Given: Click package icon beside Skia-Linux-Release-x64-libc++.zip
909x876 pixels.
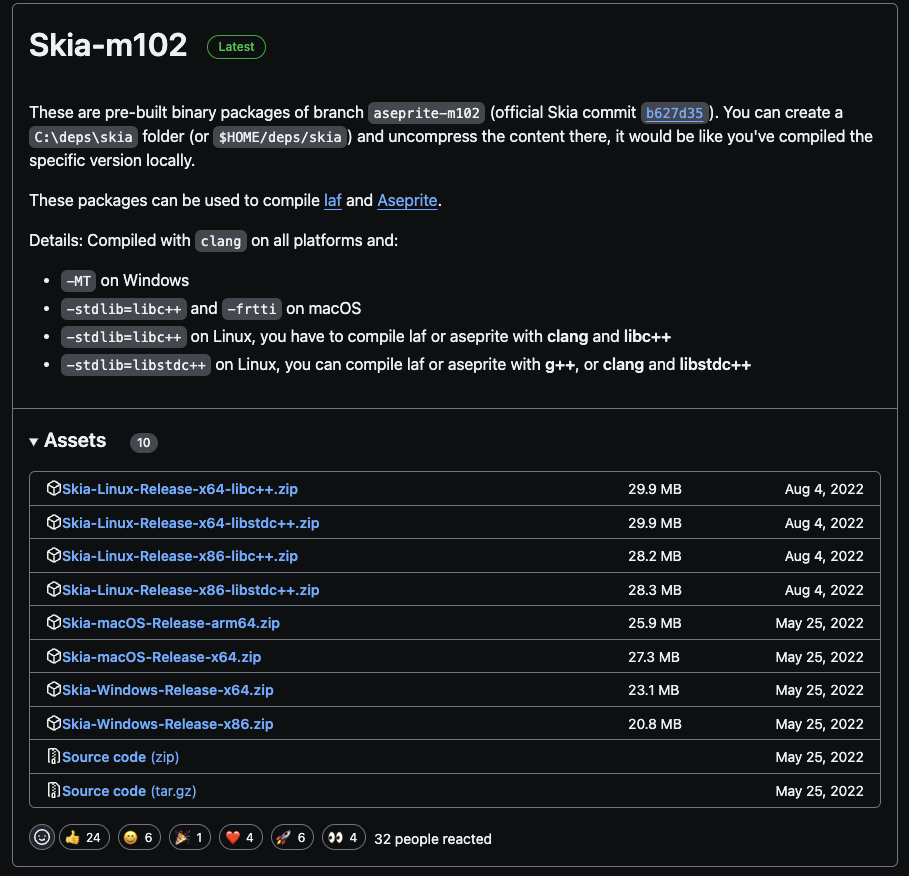Looking at the screenshot, I should (53, 488).
